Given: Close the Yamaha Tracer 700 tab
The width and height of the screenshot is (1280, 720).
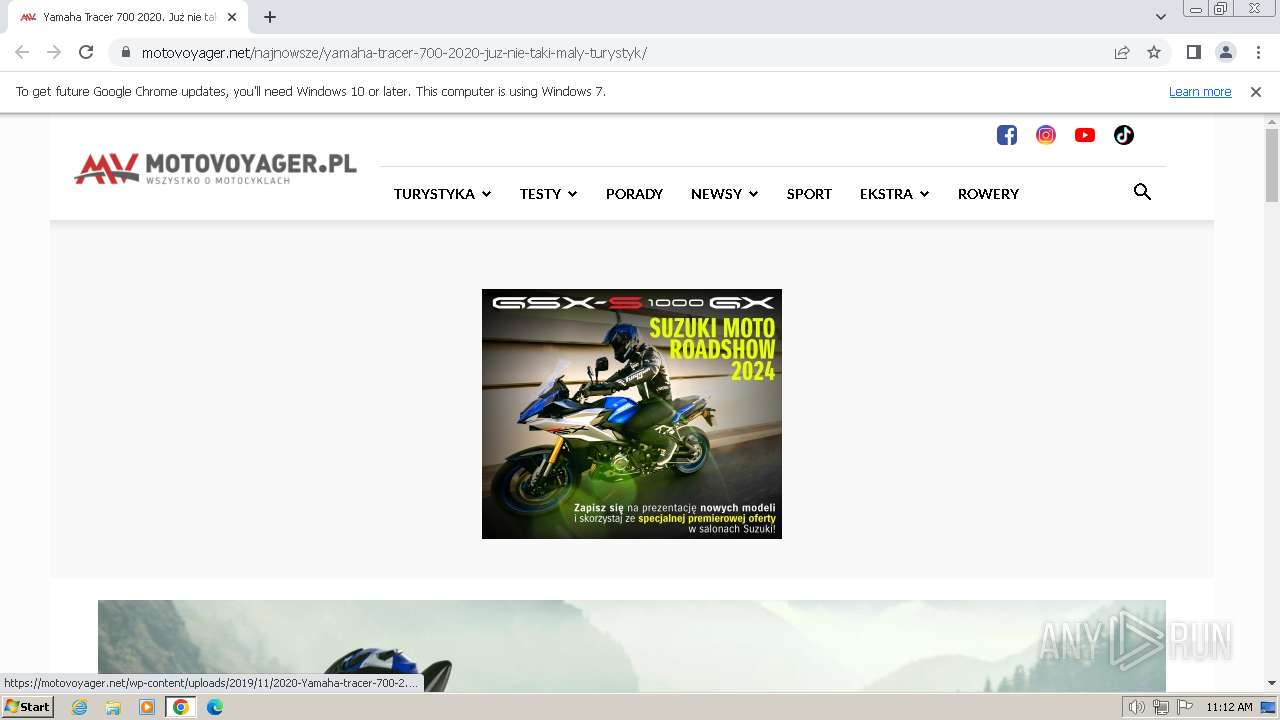Looking at the screenshot, I should pyautogui.click(x=232, y=17).
